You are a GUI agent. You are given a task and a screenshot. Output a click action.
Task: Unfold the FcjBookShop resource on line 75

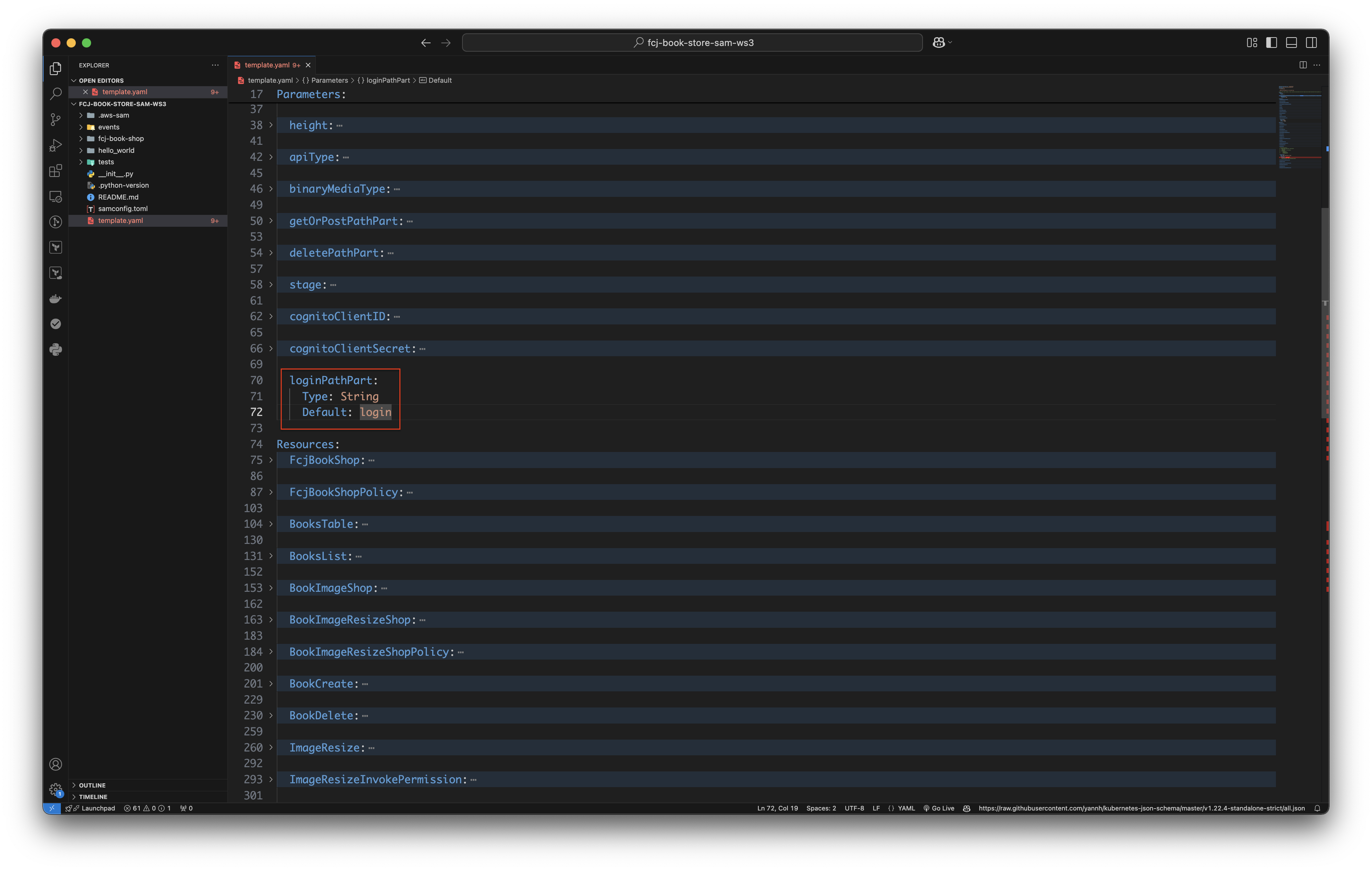coord(271,460)
